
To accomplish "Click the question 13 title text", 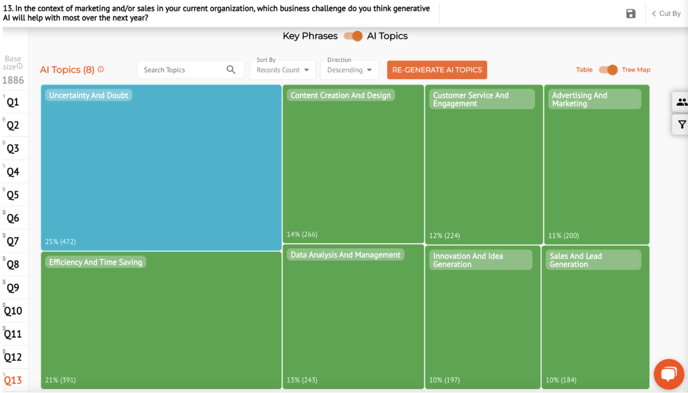I will click(216, 13).
